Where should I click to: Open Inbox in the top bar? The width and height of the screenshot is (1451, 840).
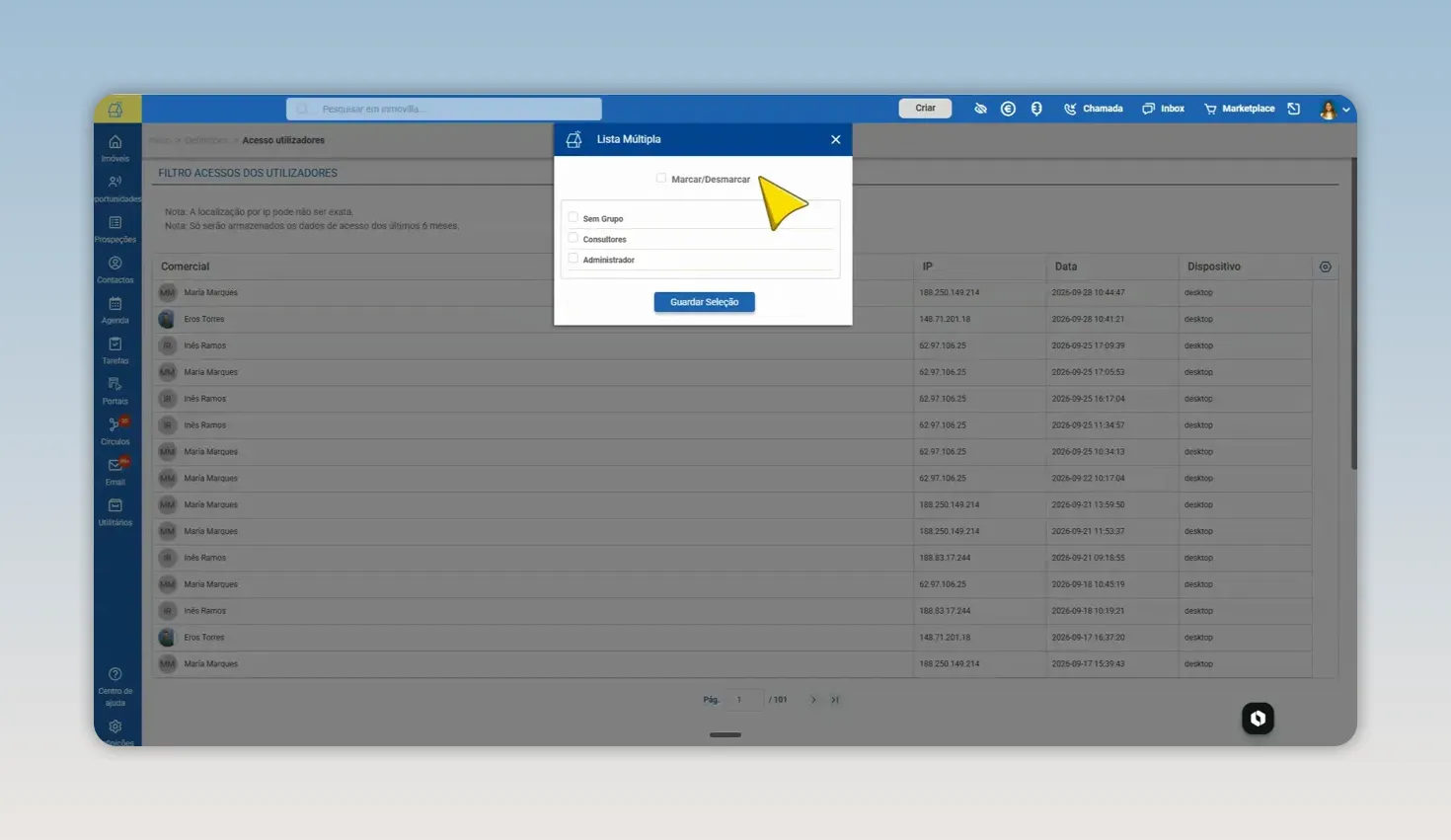click(x=1164, y=109)
